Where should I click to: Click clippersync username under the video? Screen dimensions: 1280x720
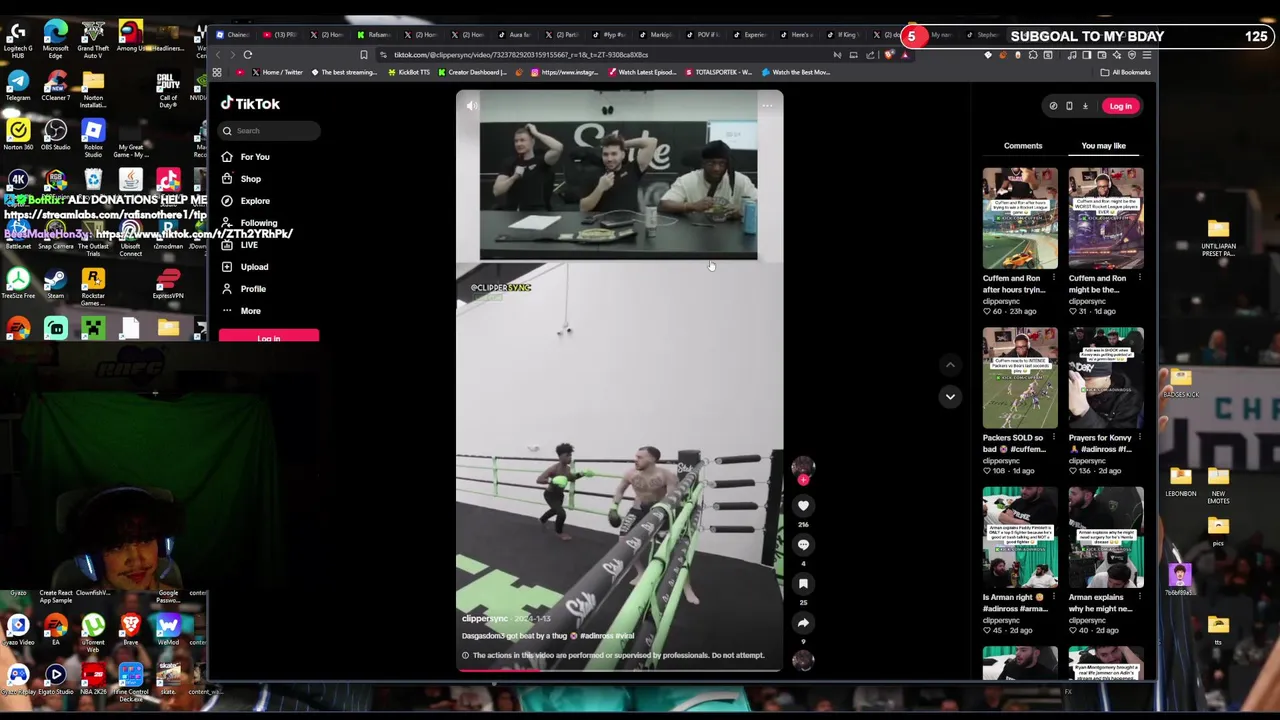[x=485, y=619]
